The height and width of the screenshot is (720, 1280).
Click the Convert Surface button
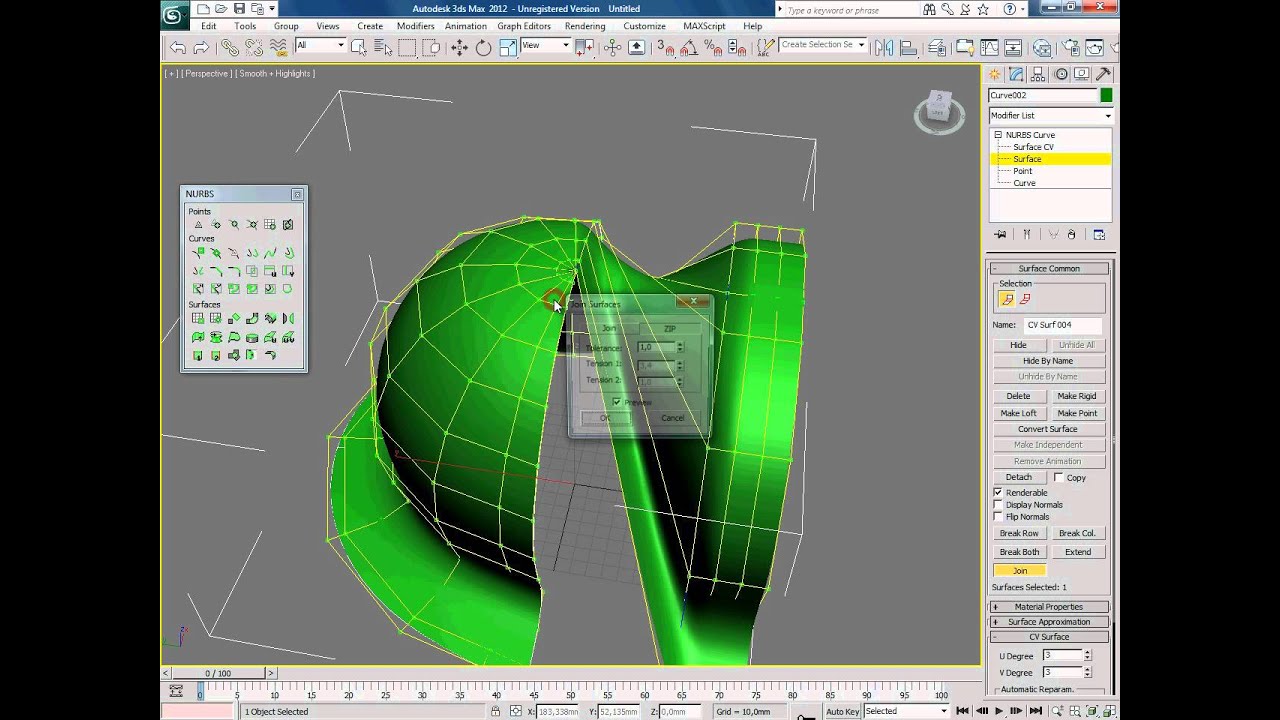click(1048, 429)
